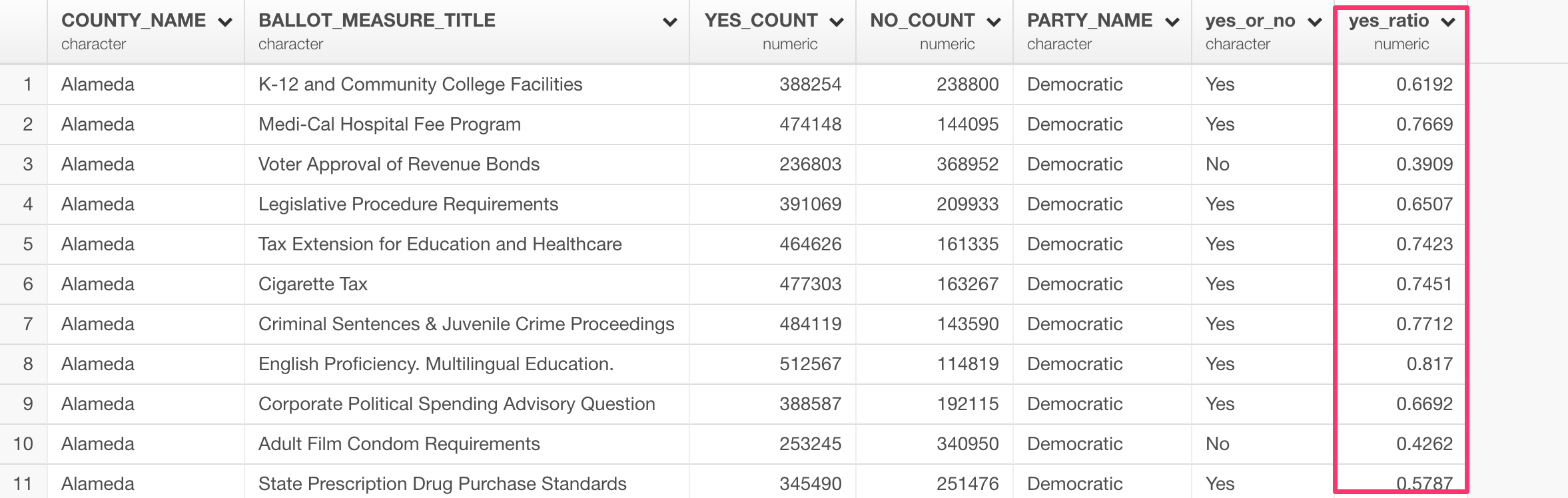The width and height of the screenshot is (1568, 498).
Task: Click the "Adult Film Condom Requirements" cell
Action: pyautogui.click(x=399, y=444)
